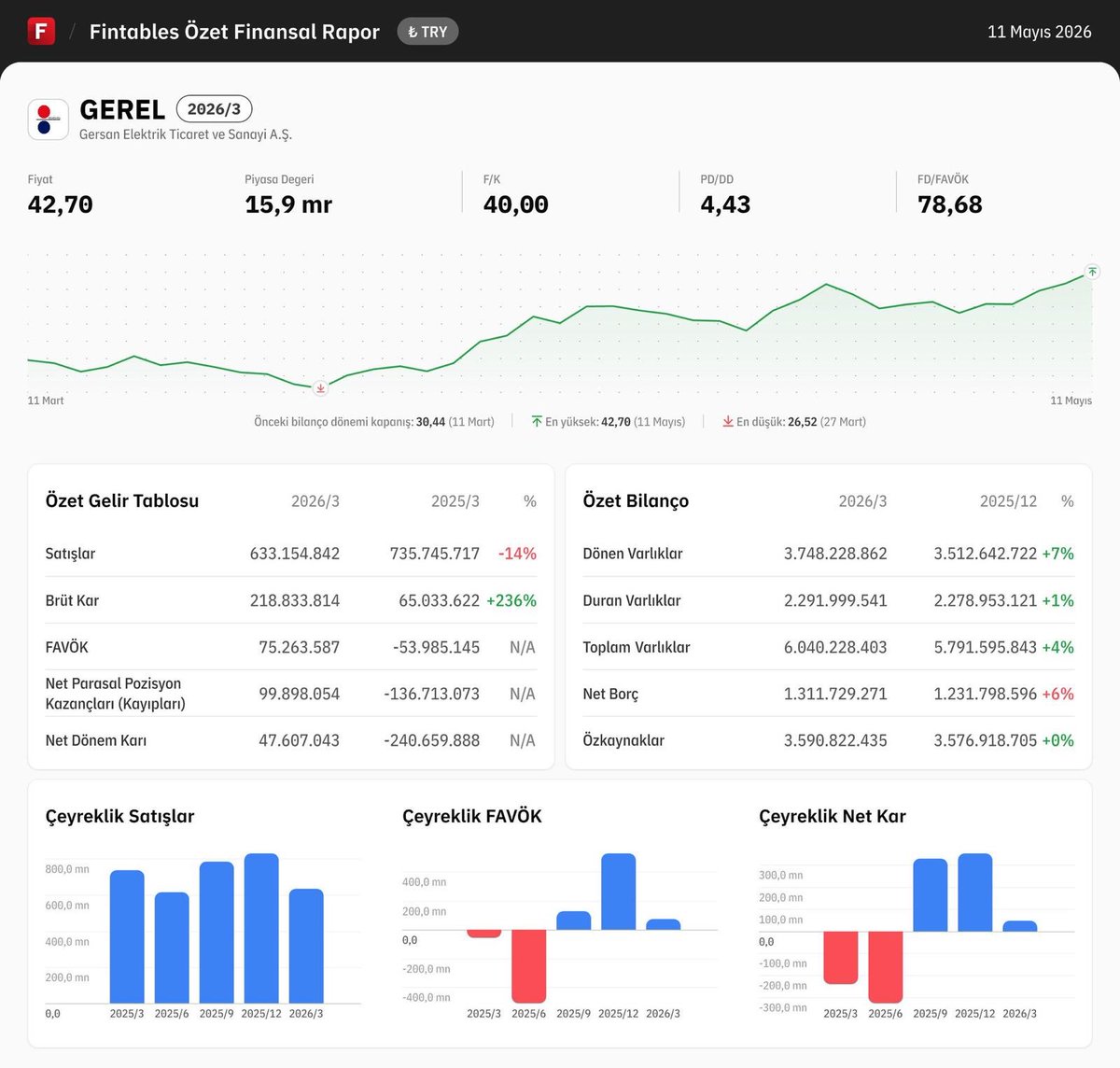Click the F/K value 40,00
This screenshot has height=1068, width=1120.
[x=516, y=204]
